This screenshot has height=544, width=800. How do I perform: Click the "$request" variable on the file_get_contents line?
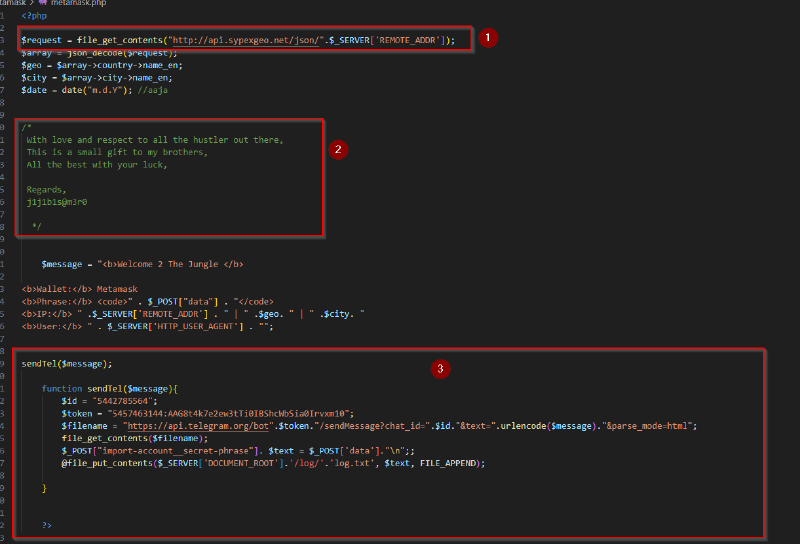coord(41,40)
